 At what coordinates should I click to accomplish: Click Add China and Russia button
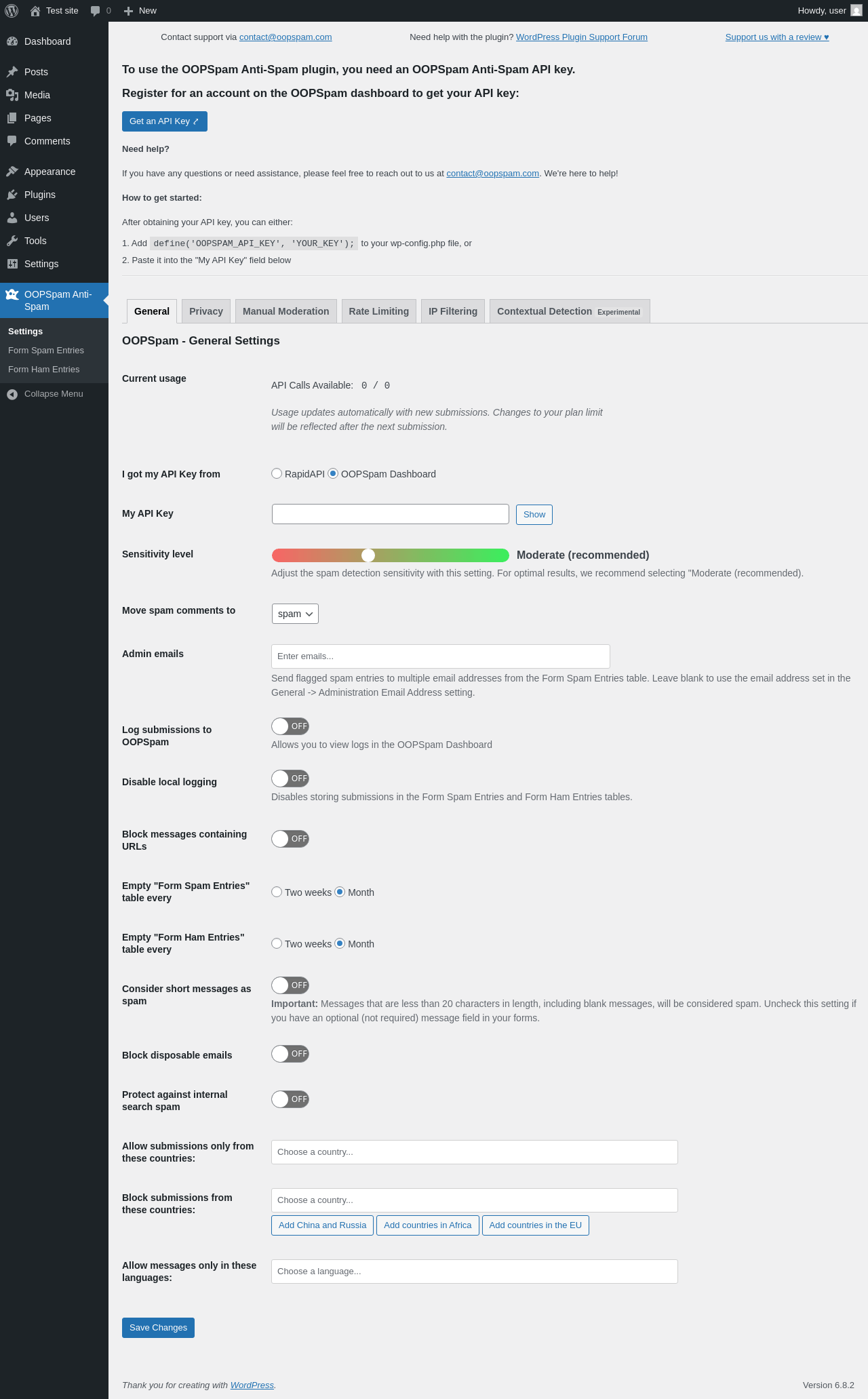(322, 1225)
